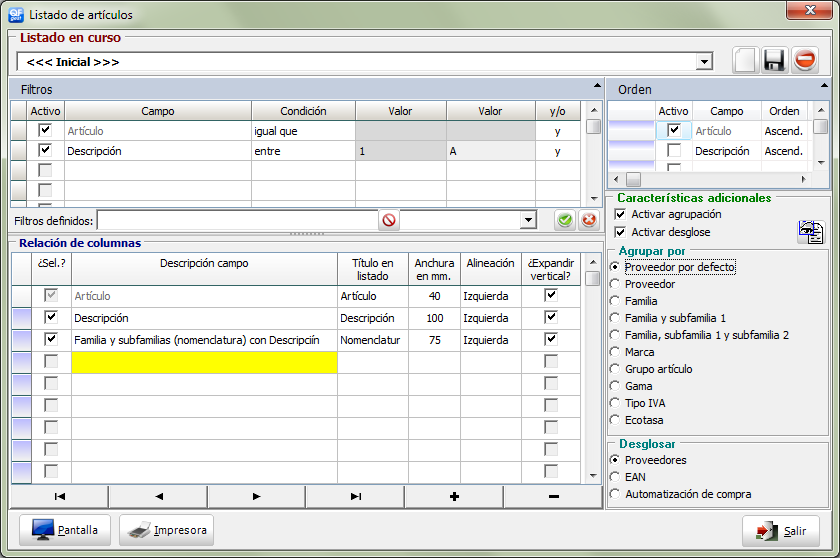Click the yellow highlighted Descripción campo cell
Image resolution: width=840 pixels, height=558 pixels.
click(x=204, y=362)
